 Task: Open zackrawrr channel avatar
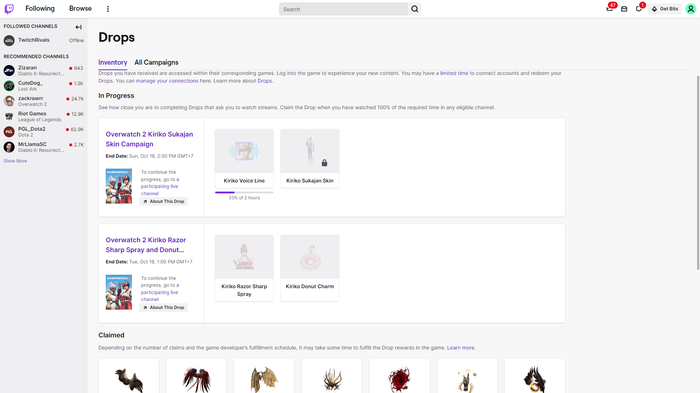[x=9, y=100]
